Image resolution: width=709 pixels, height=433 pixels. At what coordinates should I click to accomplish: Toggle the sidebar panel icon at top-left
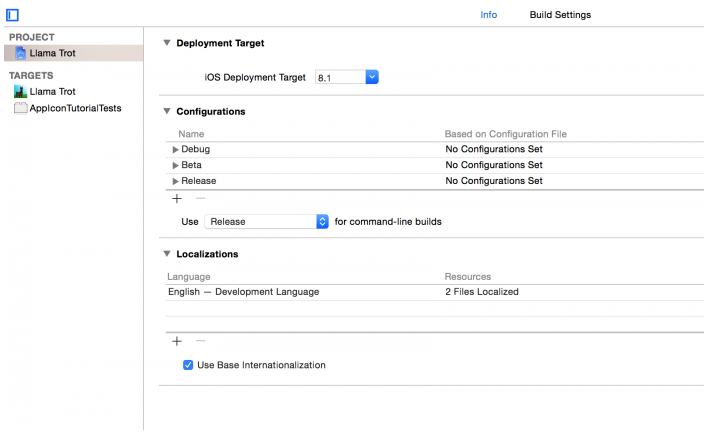(x=12, y=15)
